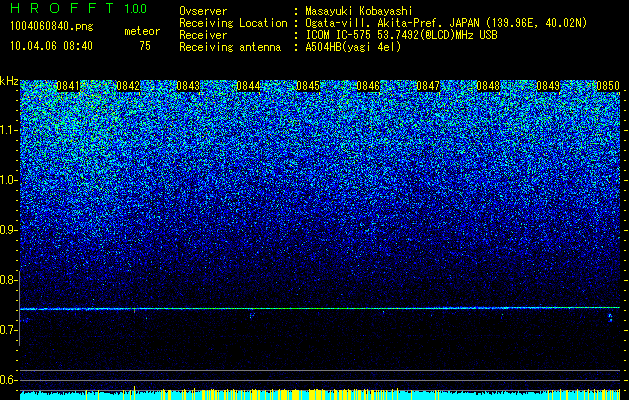Click the 0.7 frequency axis label

point(8,330)
